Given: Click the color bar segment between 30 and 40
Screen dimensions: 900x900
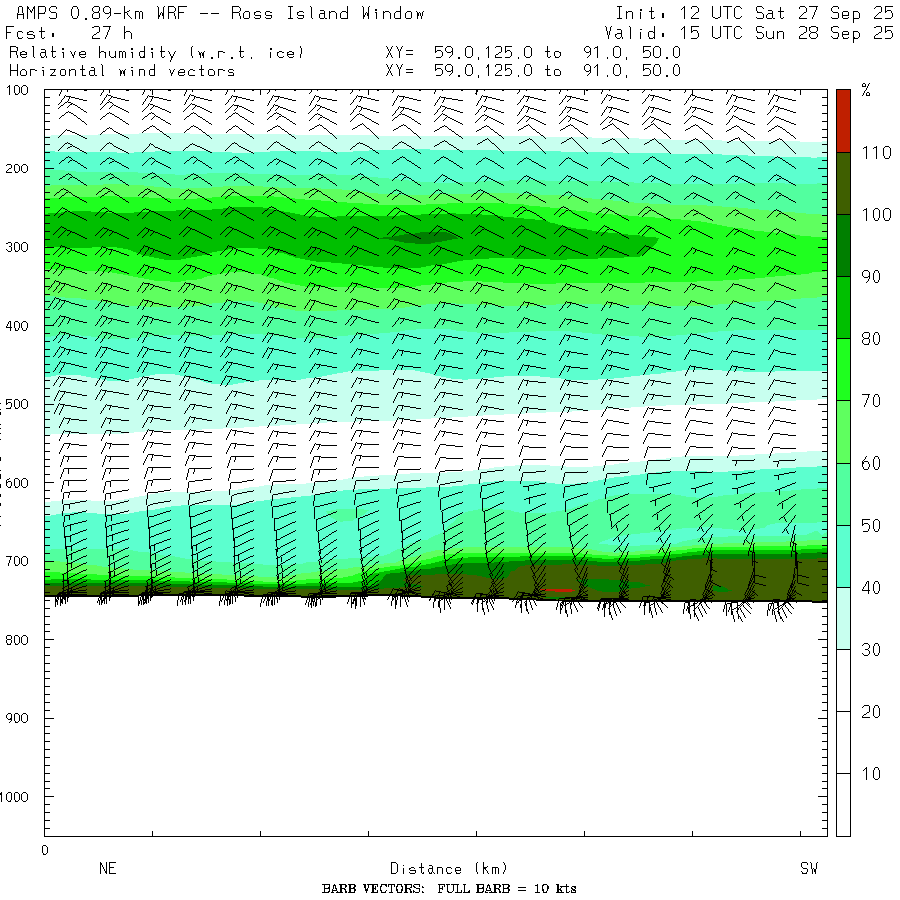Looking at the screenshot, I should coord(843,618).
